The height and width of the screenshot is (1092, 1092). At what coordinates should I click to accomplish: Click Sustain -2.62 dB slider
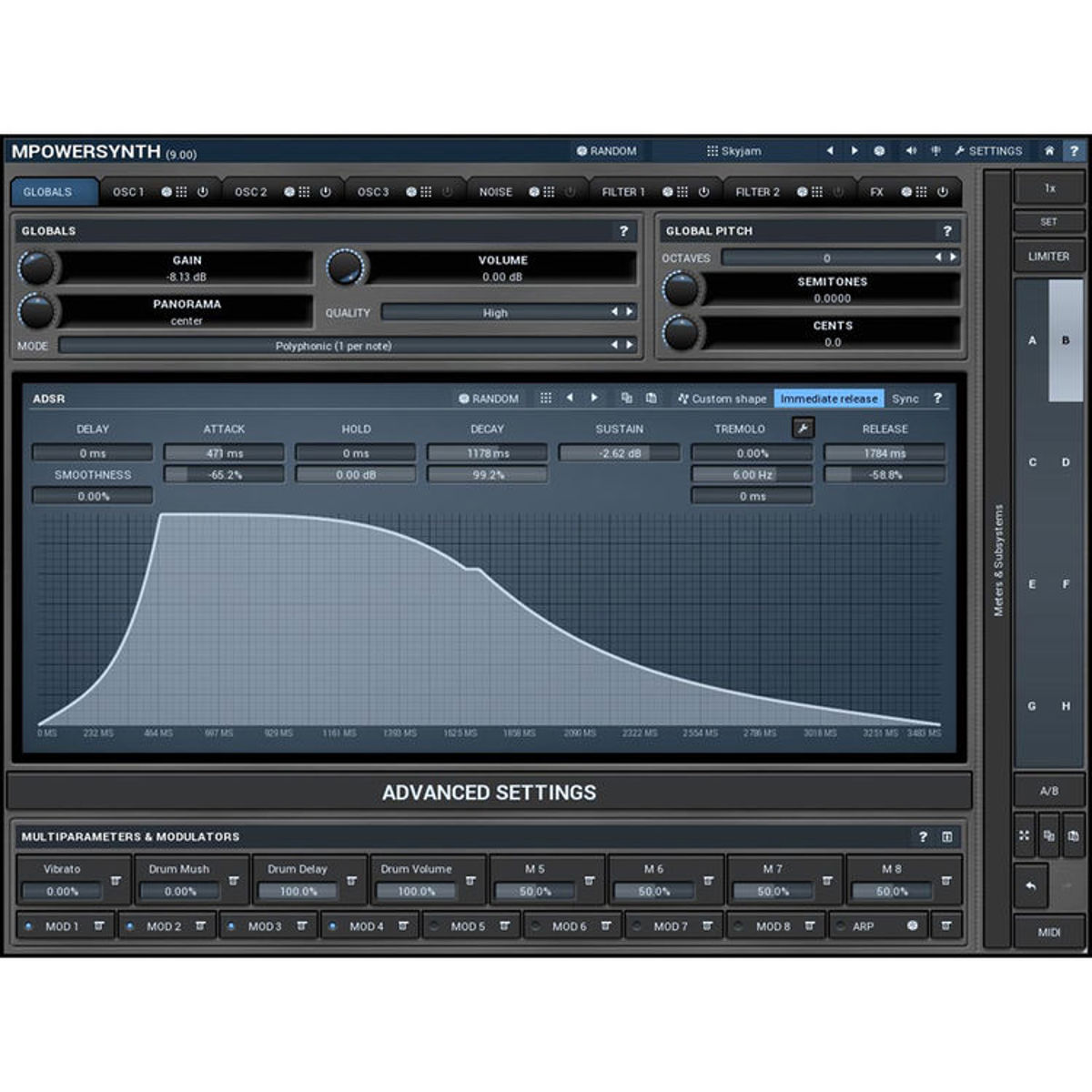point(620,453)
